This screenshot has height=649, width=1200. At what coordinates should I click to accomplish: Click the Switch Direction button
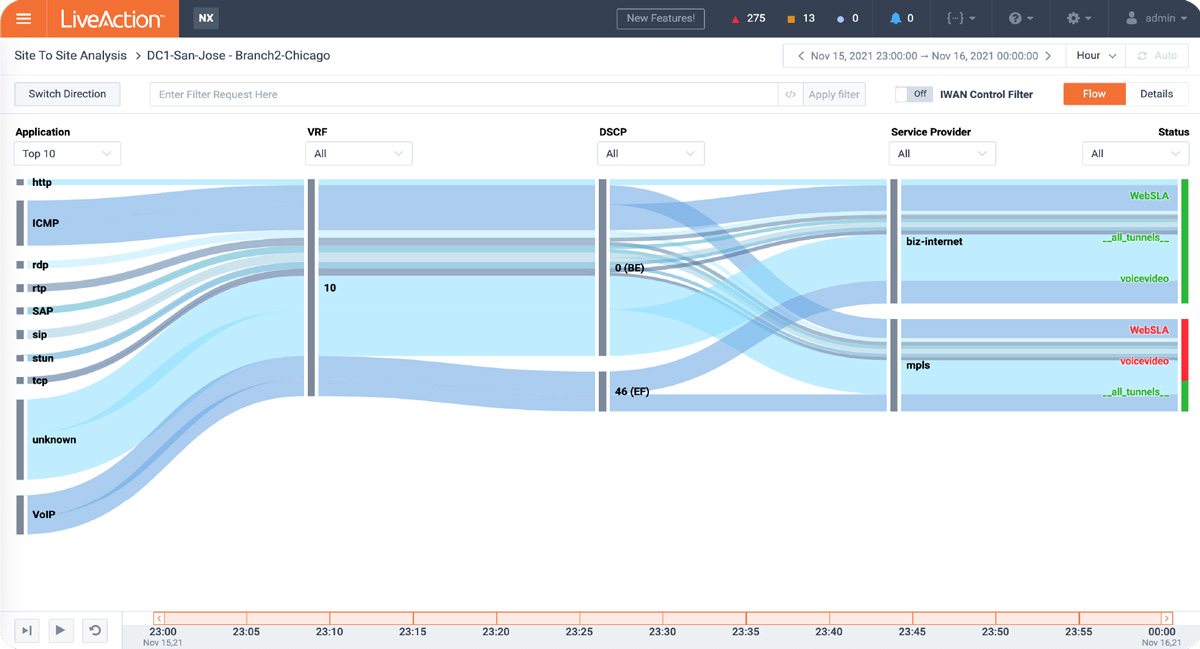pos(67,94)
